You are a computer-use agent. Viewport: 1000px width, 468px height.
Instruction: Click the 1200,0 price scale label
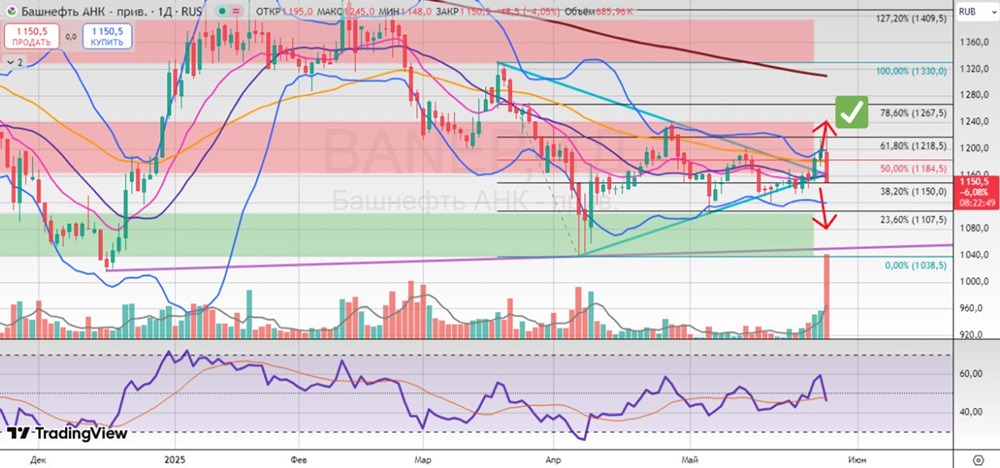point(973,148)
